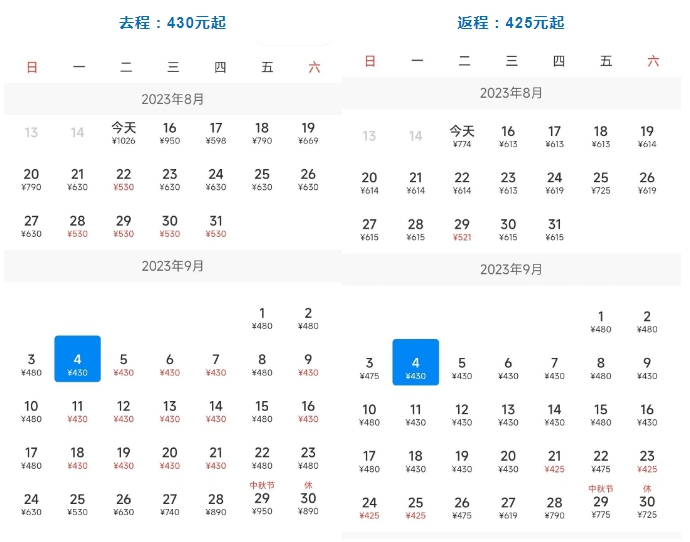This screenshot has height=542, width=690.
Task: Choose September 1 at ¥480 for departure
Action: pyautogui.click(x=262, y=318)
